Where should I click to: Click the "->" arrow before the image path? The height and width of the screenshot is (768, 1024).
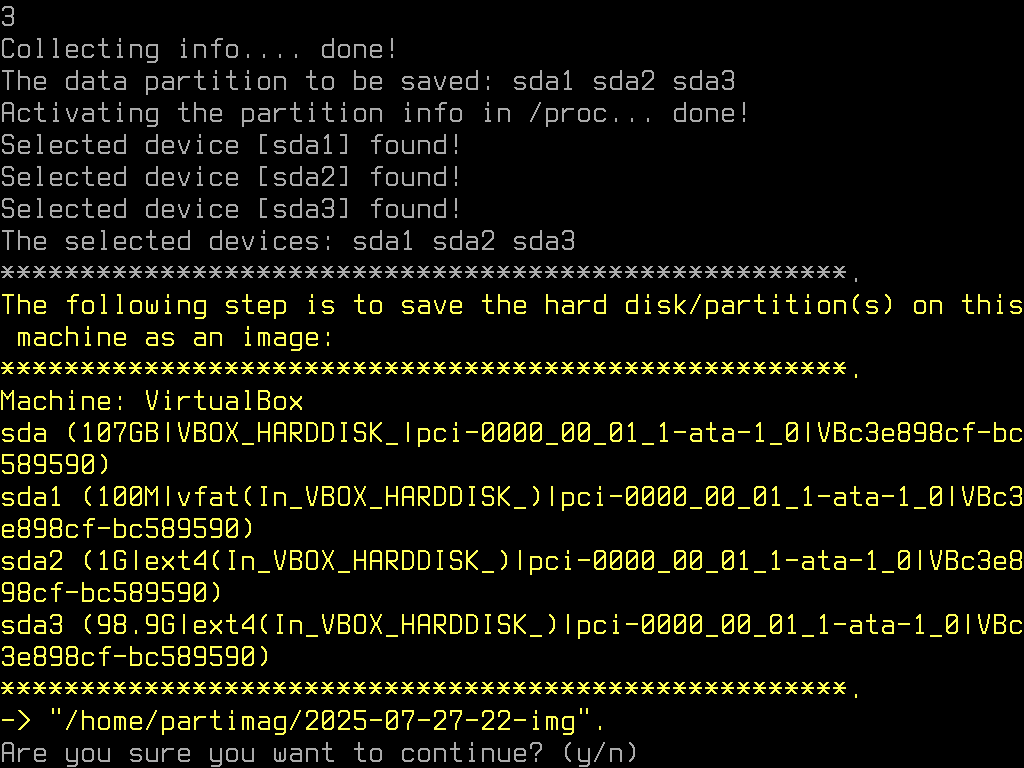click(16, 721)
